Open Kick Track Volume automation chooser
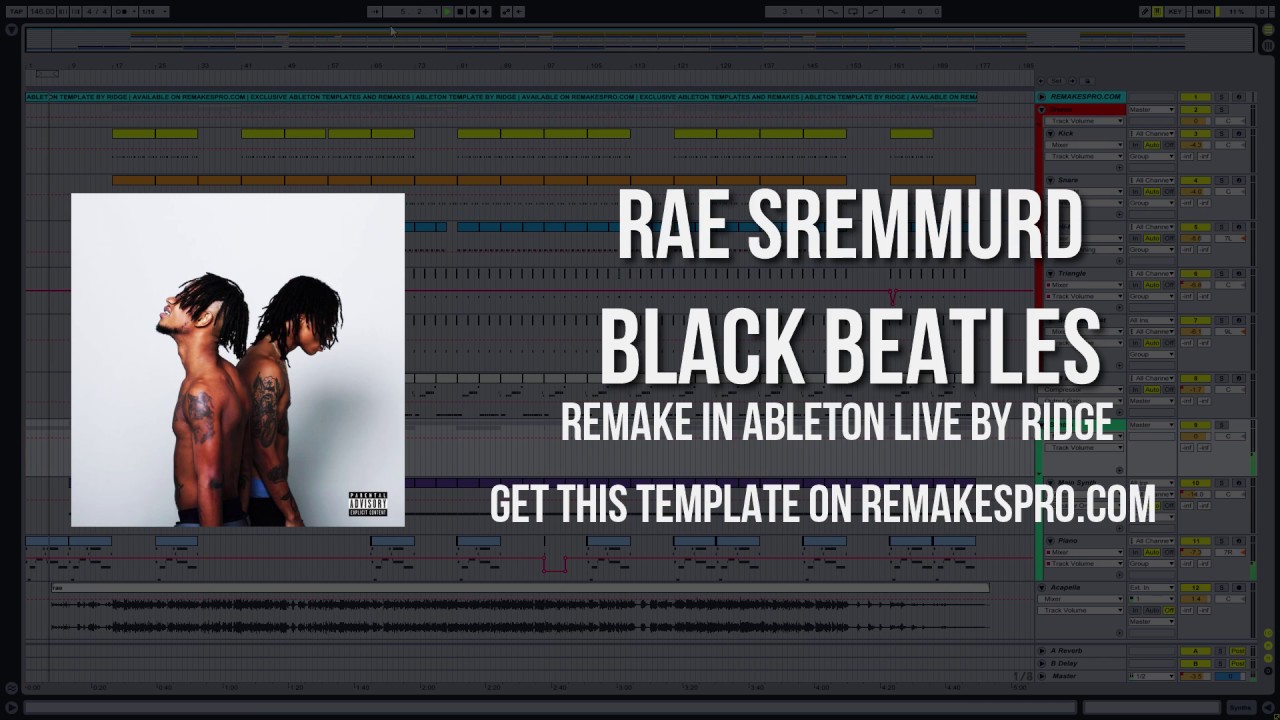The height and width of the screenshot is (720, 1280). click(x=1084, y=156)
